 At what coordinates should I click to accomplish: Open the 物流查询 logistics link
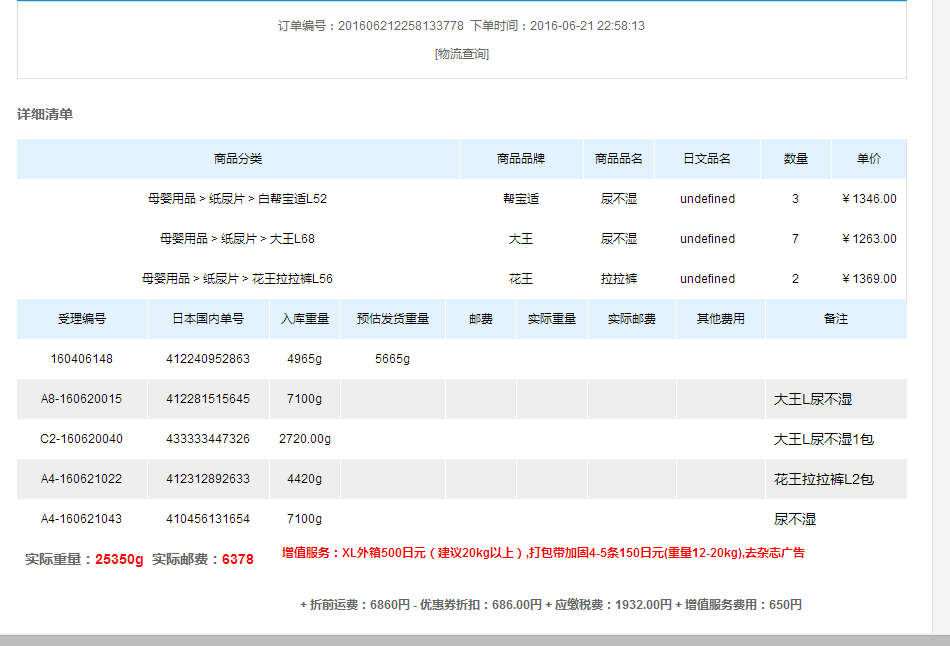462,54
